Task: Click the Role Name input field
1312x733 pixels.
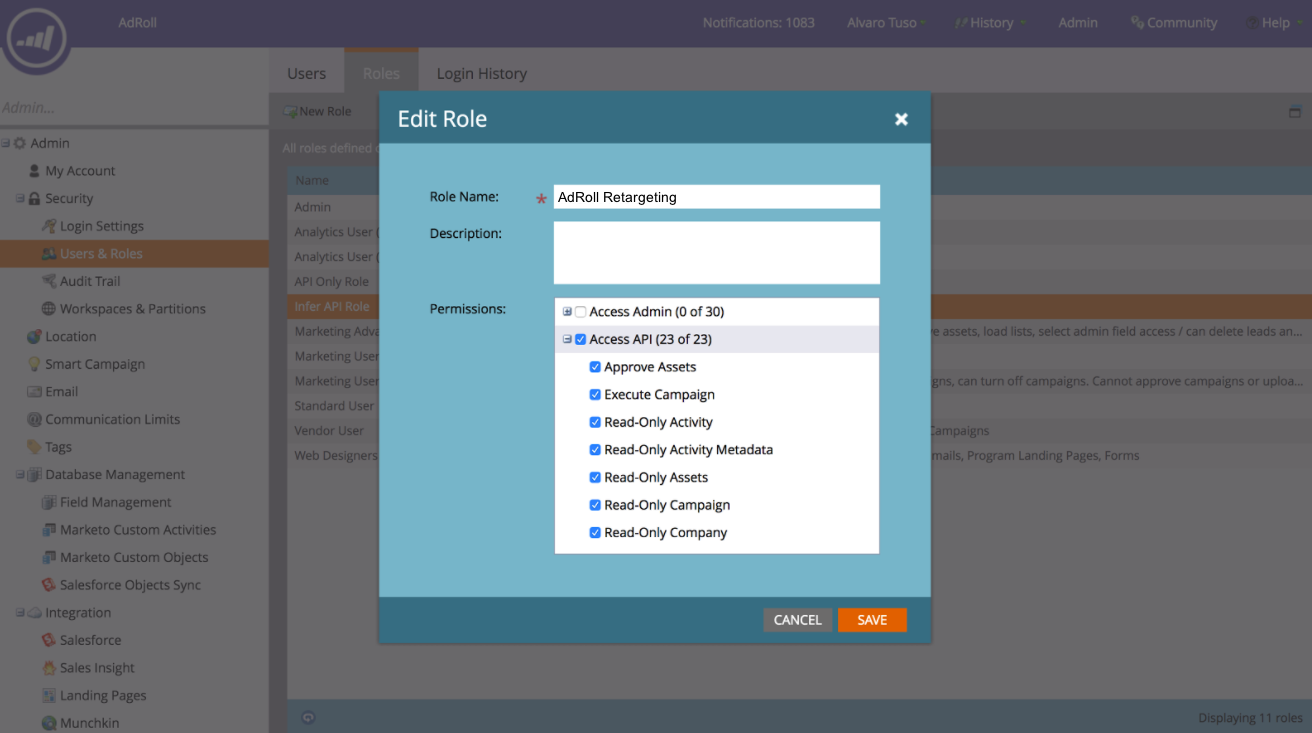Action: click(717, 197)
